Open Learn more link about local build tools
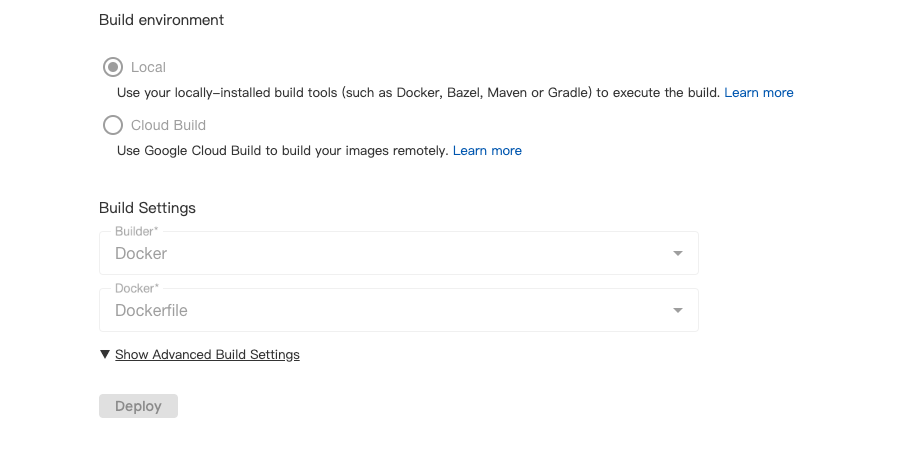The image size is (918, 462). click(759, 93)
